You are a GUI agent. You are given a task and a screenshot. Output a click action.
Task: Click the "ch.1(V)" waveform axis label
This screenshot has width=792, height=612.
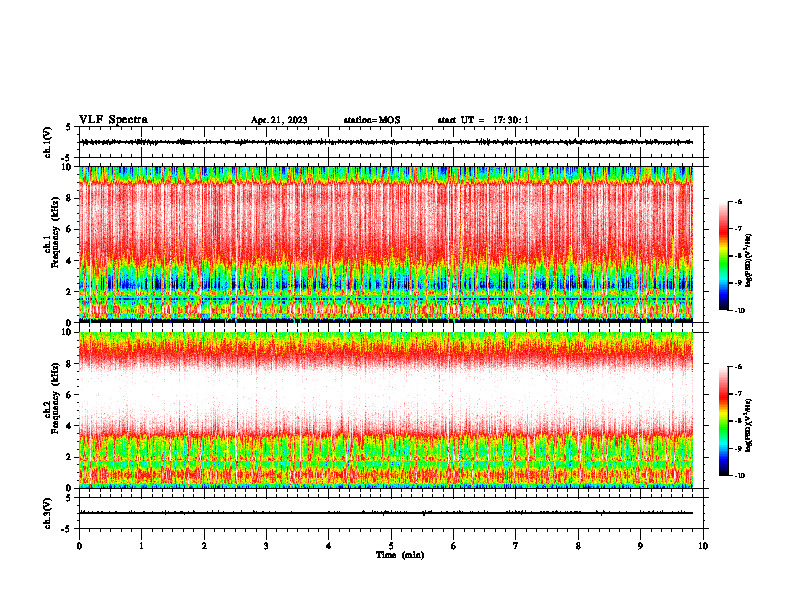pyautogui.click(x=48, y=142)
